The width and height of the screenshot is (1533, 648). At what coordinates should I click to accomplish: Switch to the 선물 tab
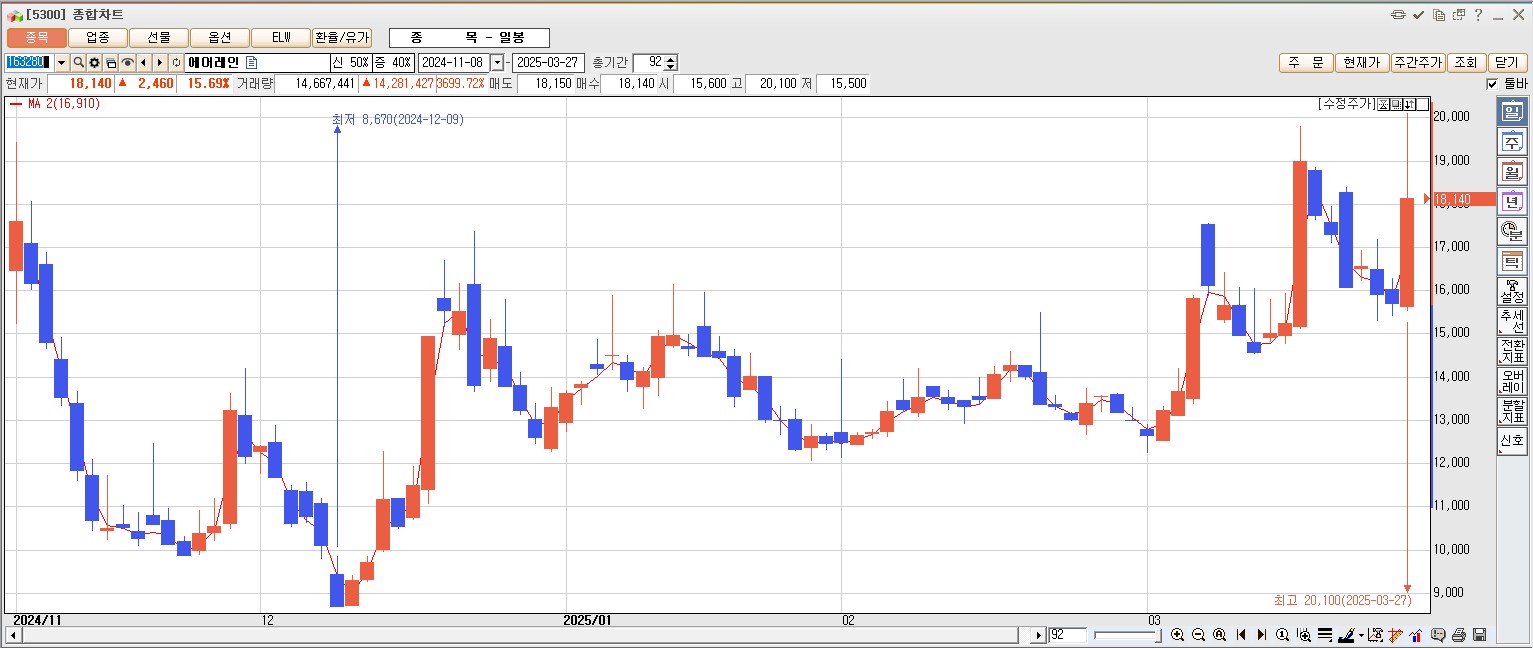pos(159,38)
